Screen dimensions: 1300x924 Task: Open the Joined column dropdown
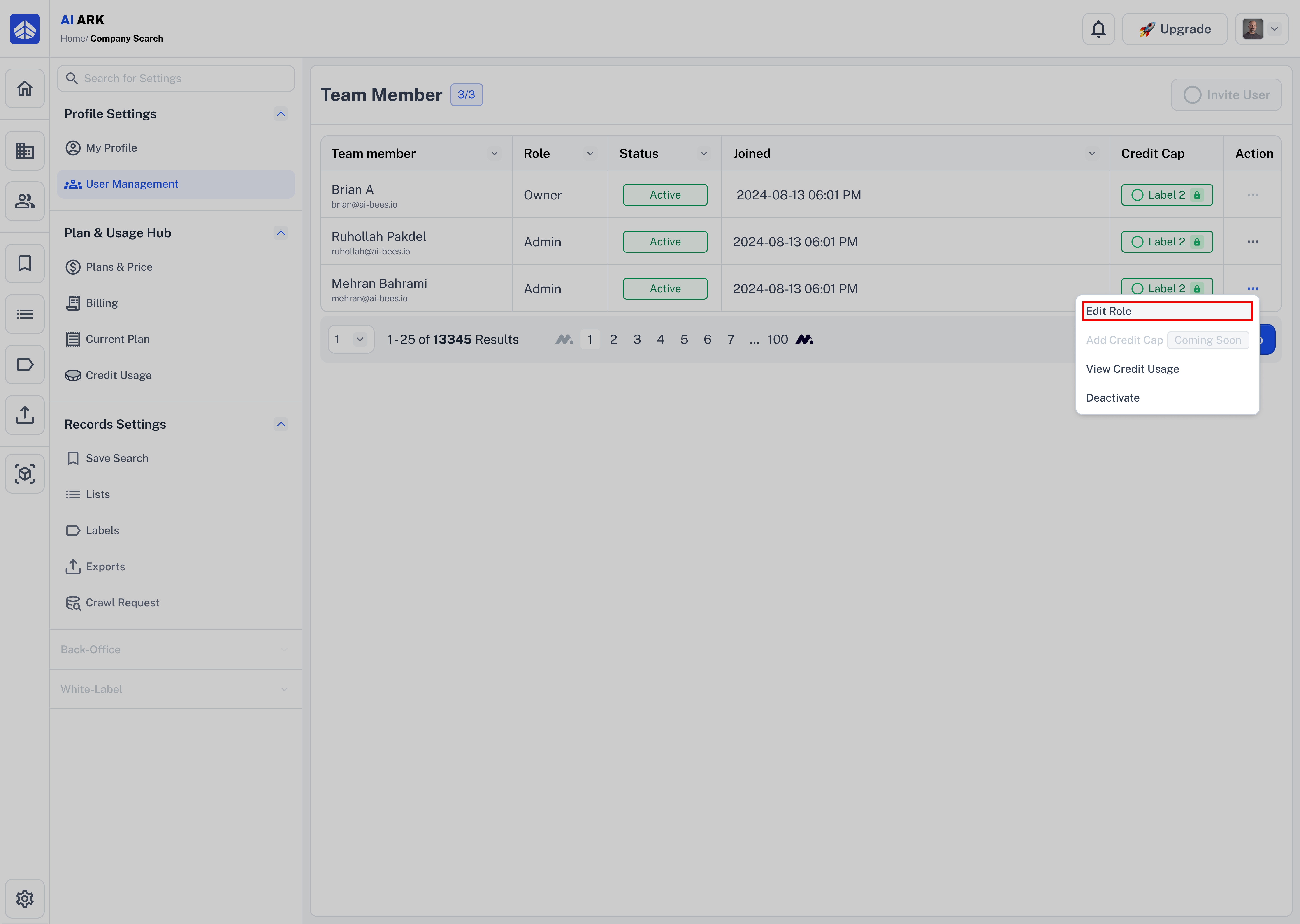(1092, 154)
